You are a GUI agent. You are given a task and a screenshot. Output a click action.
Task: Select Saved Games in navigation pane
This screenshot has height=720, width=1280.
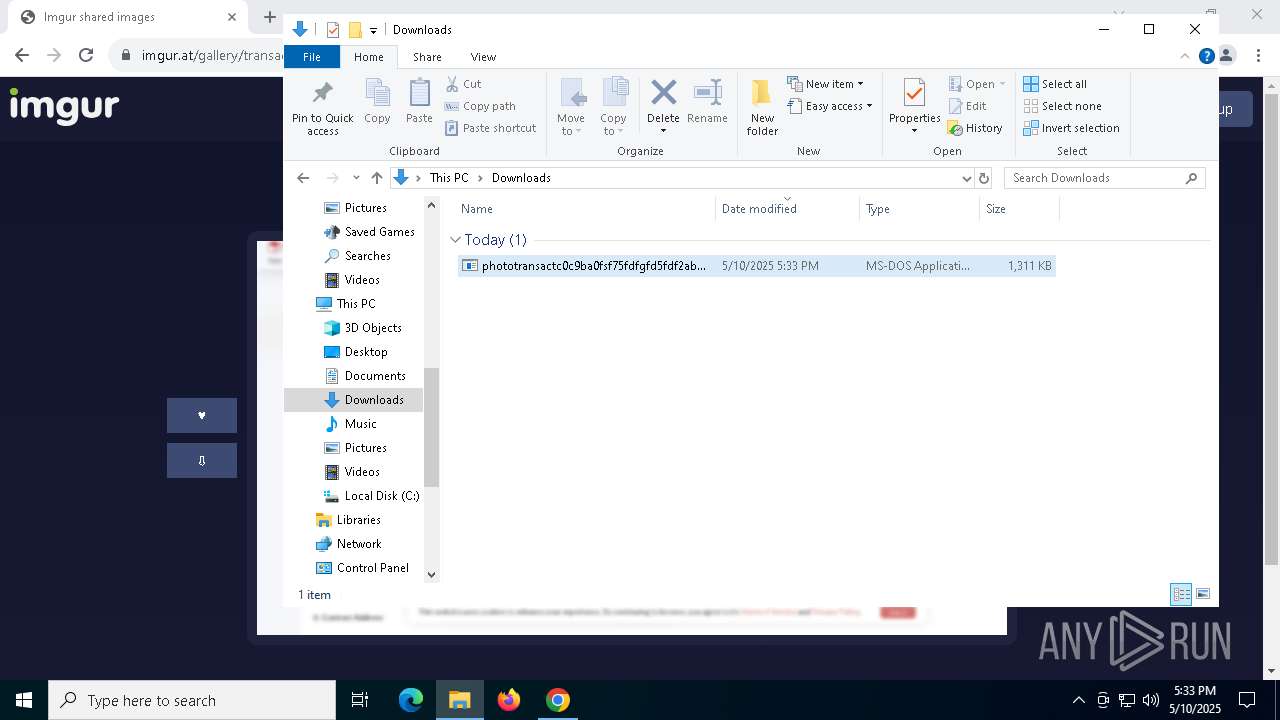point(369,232)
